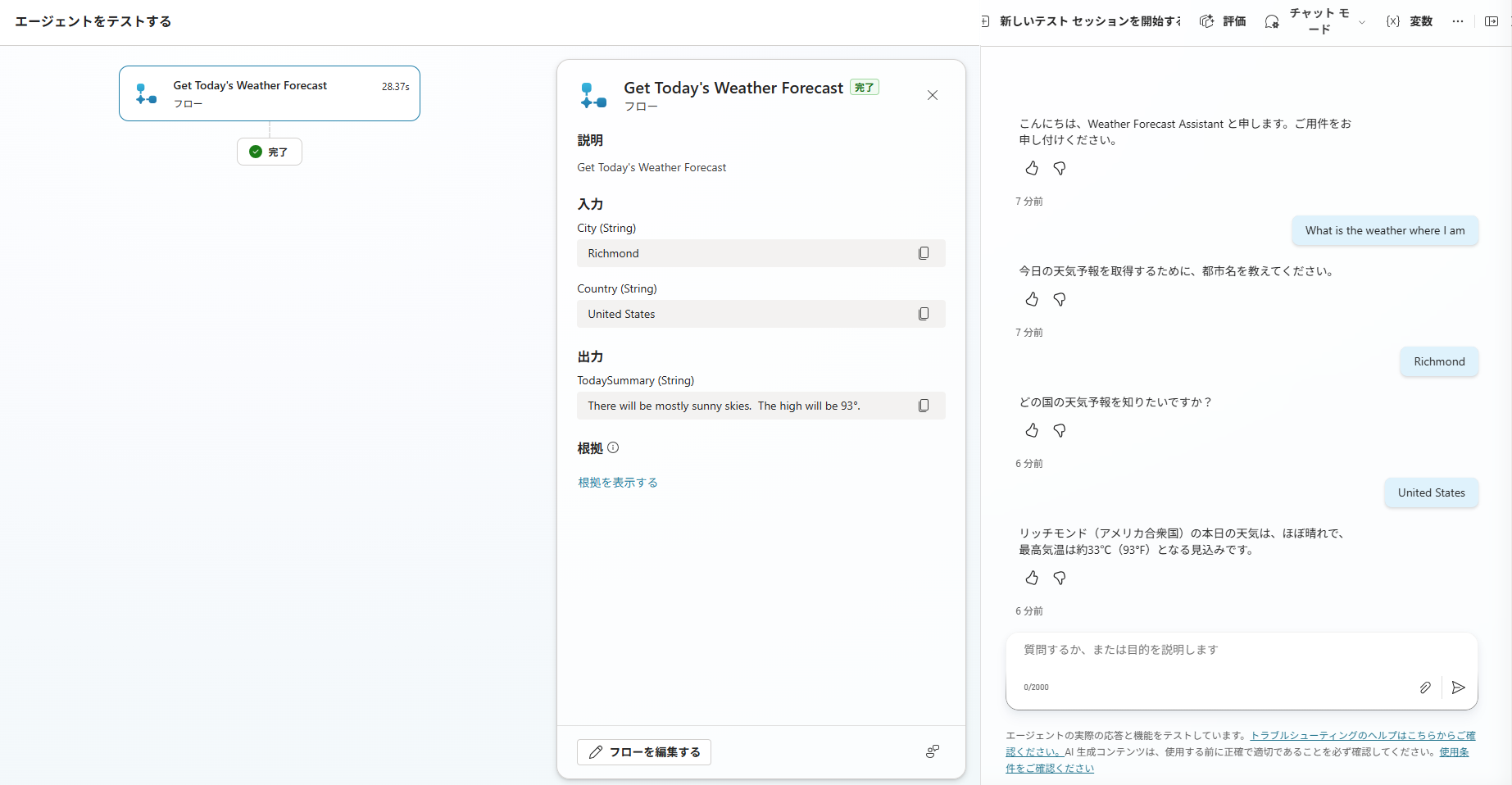The width and height of the screenshot is (1512, 785).
Task: Click the attach file paperclip icon
Action: [x=1425, y=687]
